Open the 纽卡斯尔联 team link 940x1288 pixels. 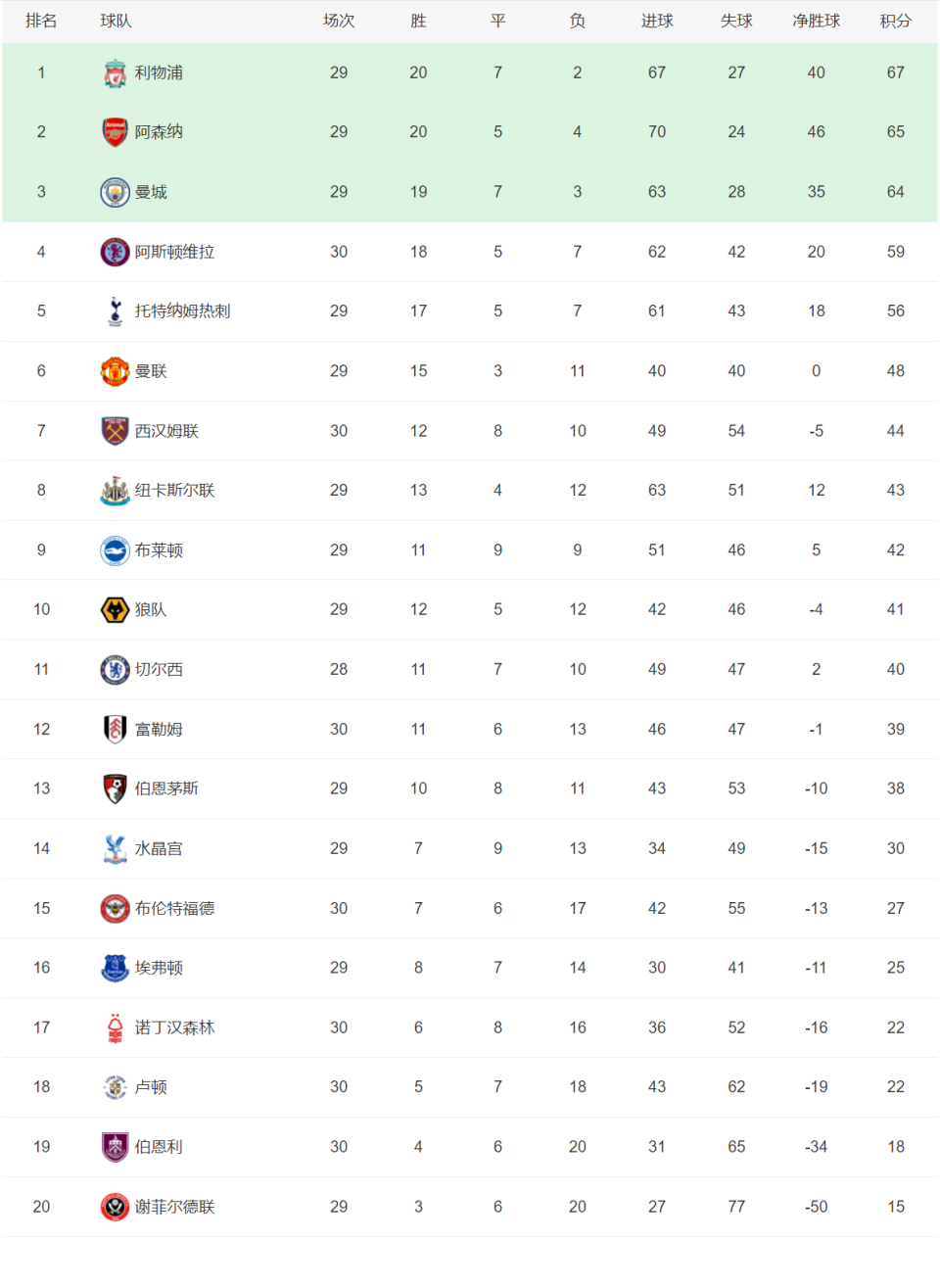click(174, 491)
